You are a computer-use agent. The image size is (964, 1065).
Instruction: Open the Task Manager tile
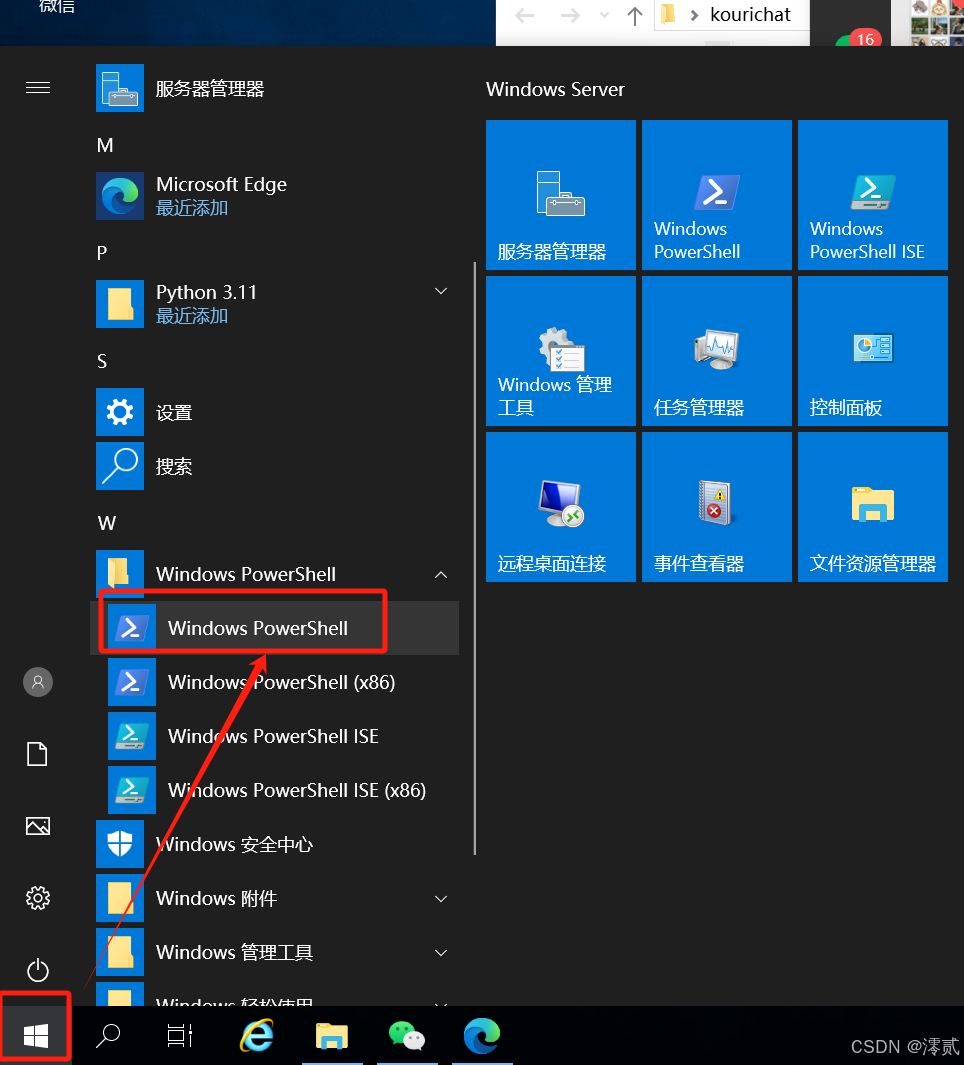click(x=716, y=351)
